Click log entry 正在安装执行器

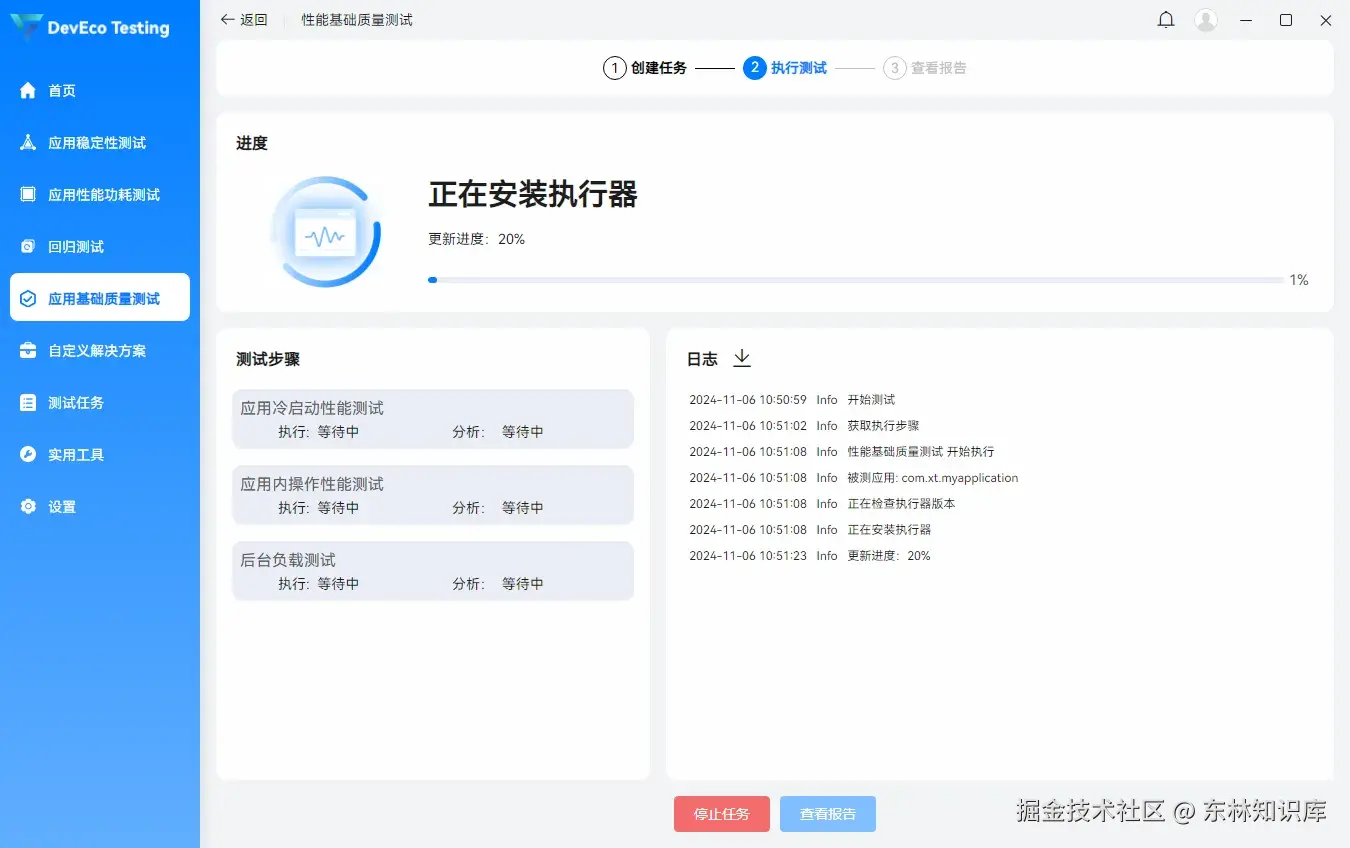click(x=889, y=530)
